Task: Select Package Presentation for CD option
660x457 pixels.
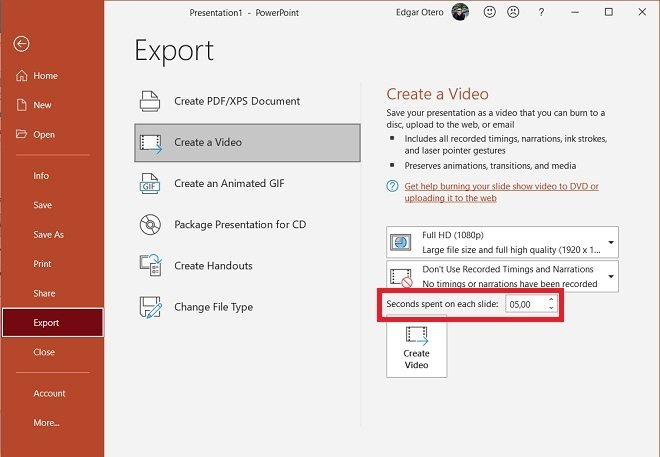Action: (248, 224)
